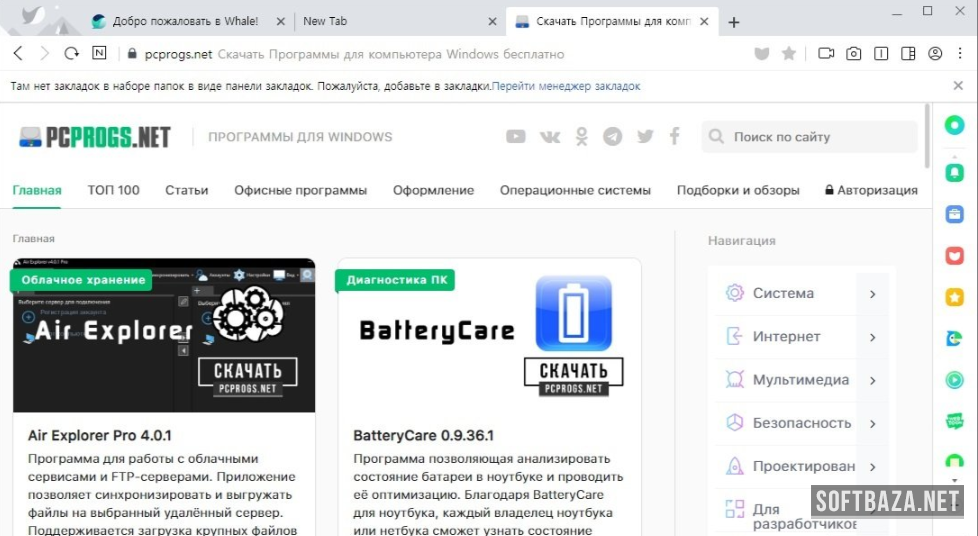978x536 pixels.
Task: Open the Авторизация login link
Action: pyautogui.click(x=870, y=190)
